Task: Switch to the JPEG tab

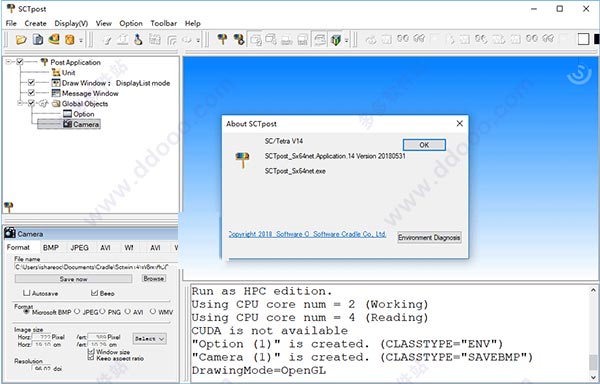Action: click(79, 248)
